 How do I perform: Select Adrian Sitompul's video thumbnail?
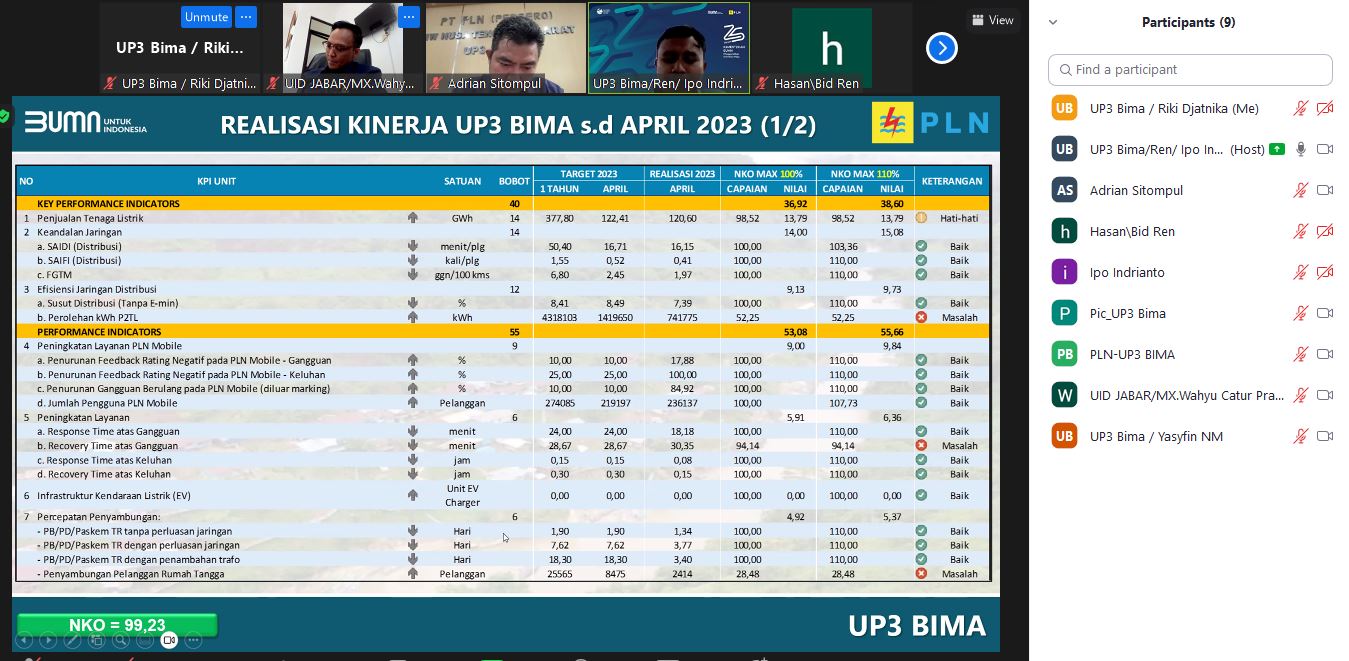coord(505,48)
